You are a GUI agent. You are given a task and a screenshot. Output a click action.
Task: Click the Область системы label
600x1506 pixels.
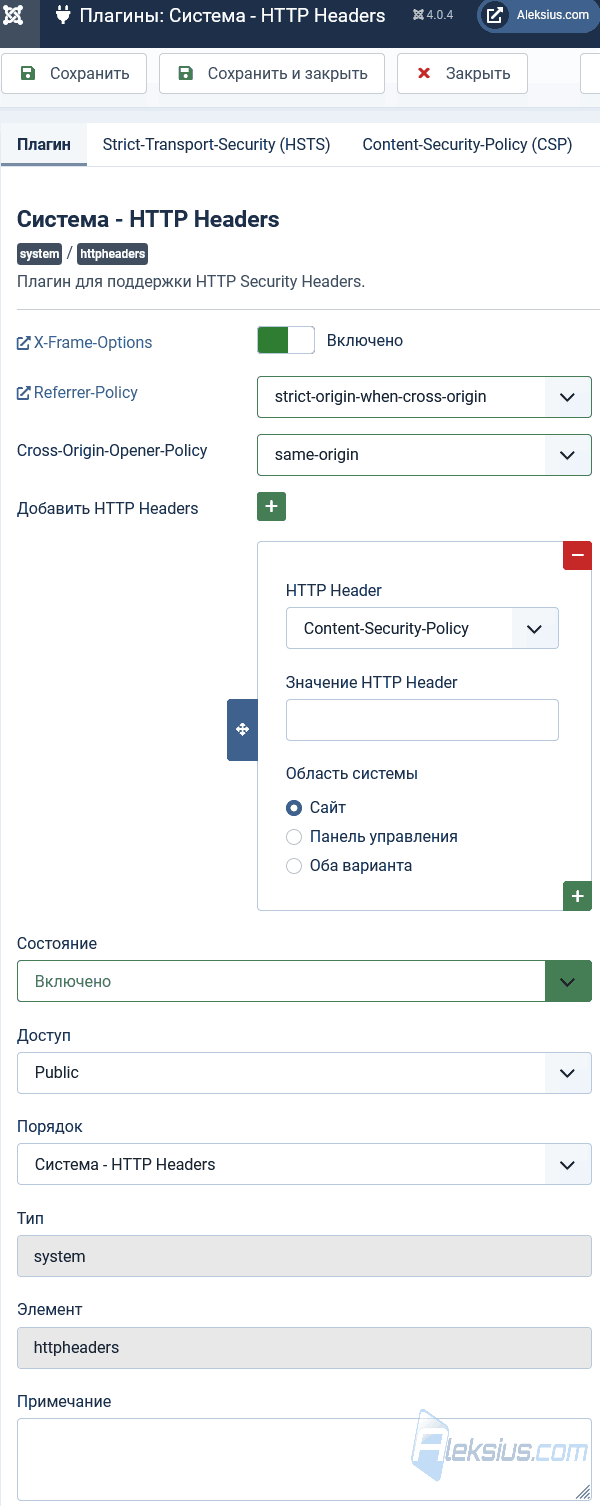(352, 773)
